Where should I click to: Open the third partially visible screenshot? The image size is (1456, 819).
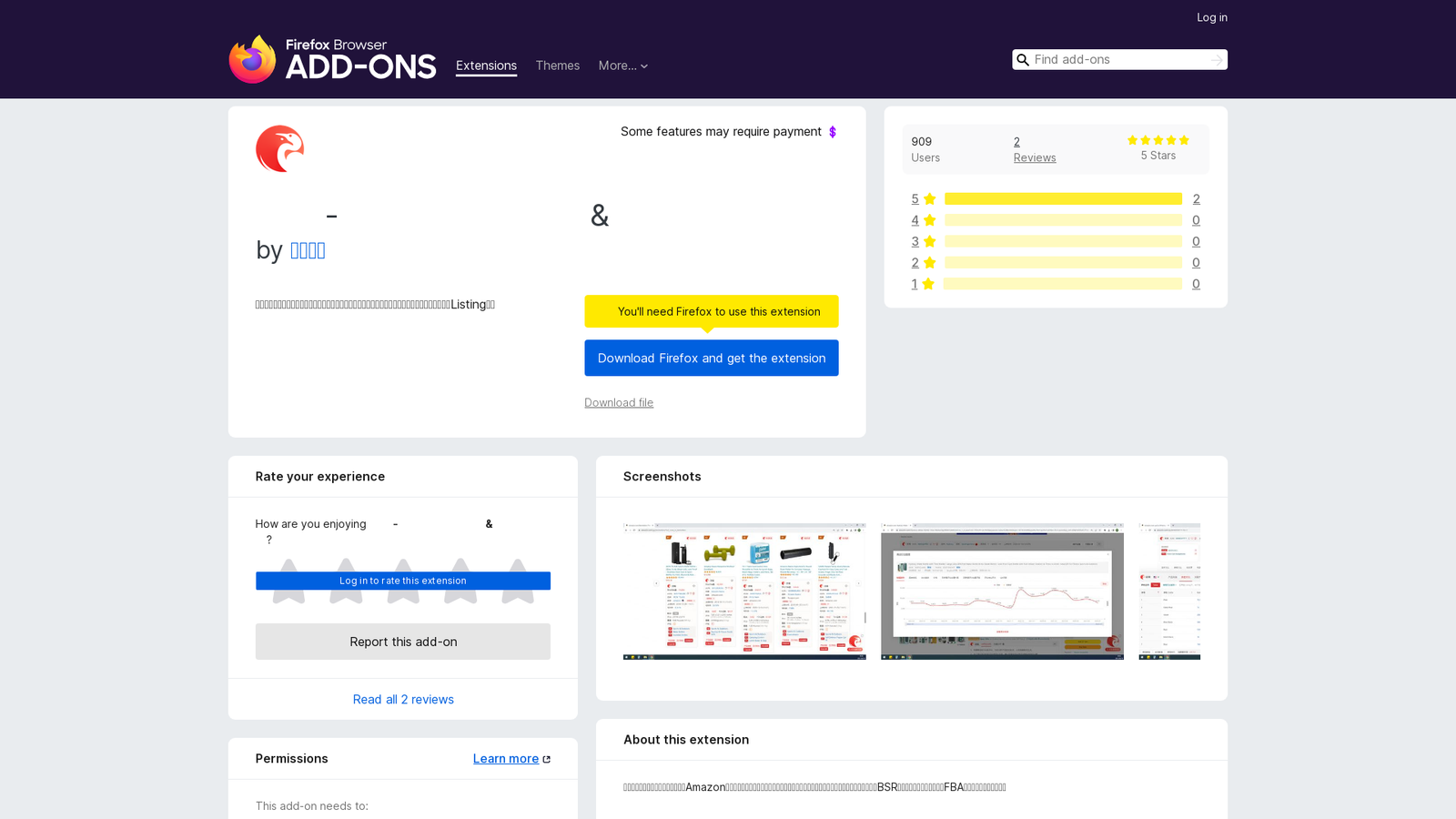(x=1169, y=591)
